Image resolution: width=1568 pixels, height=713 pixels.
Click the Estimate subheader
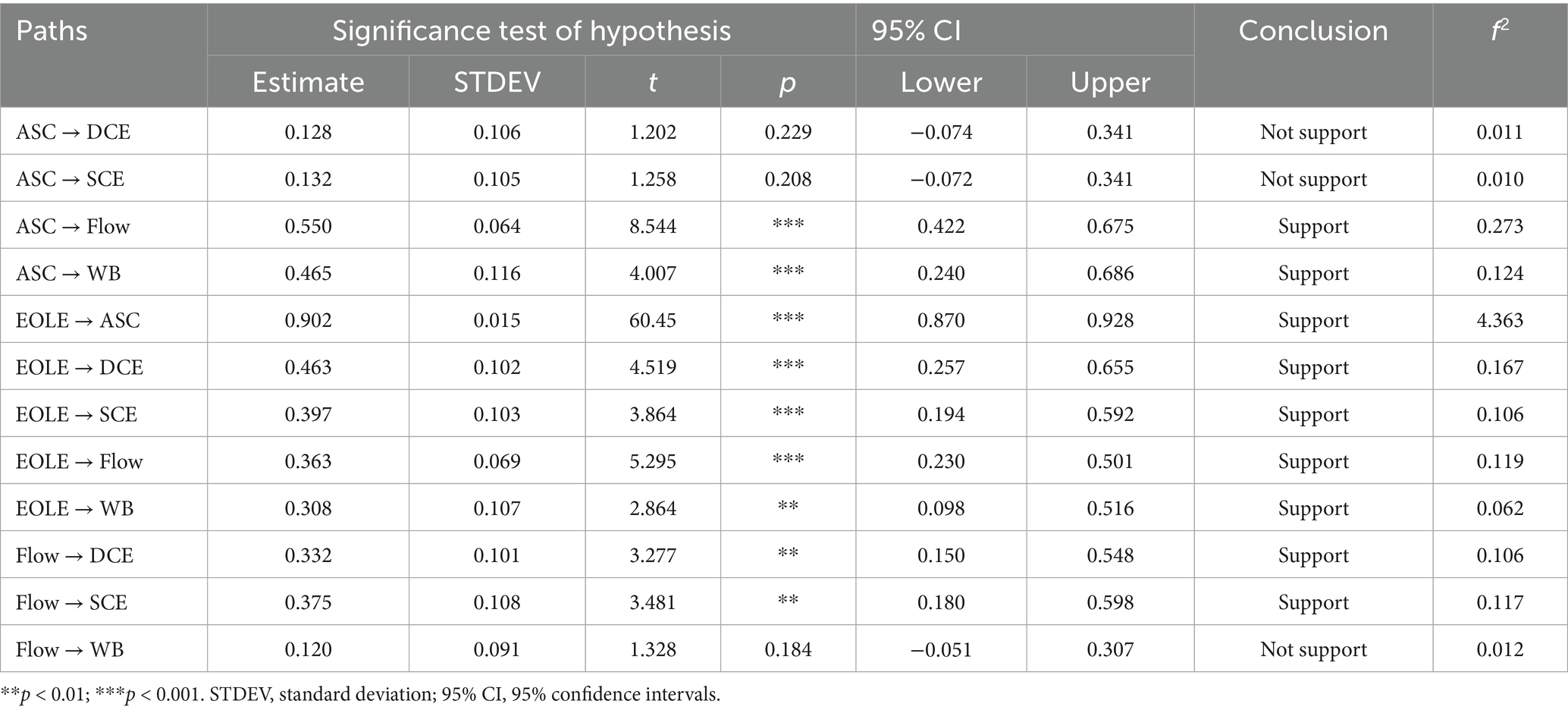coord(308,82)
